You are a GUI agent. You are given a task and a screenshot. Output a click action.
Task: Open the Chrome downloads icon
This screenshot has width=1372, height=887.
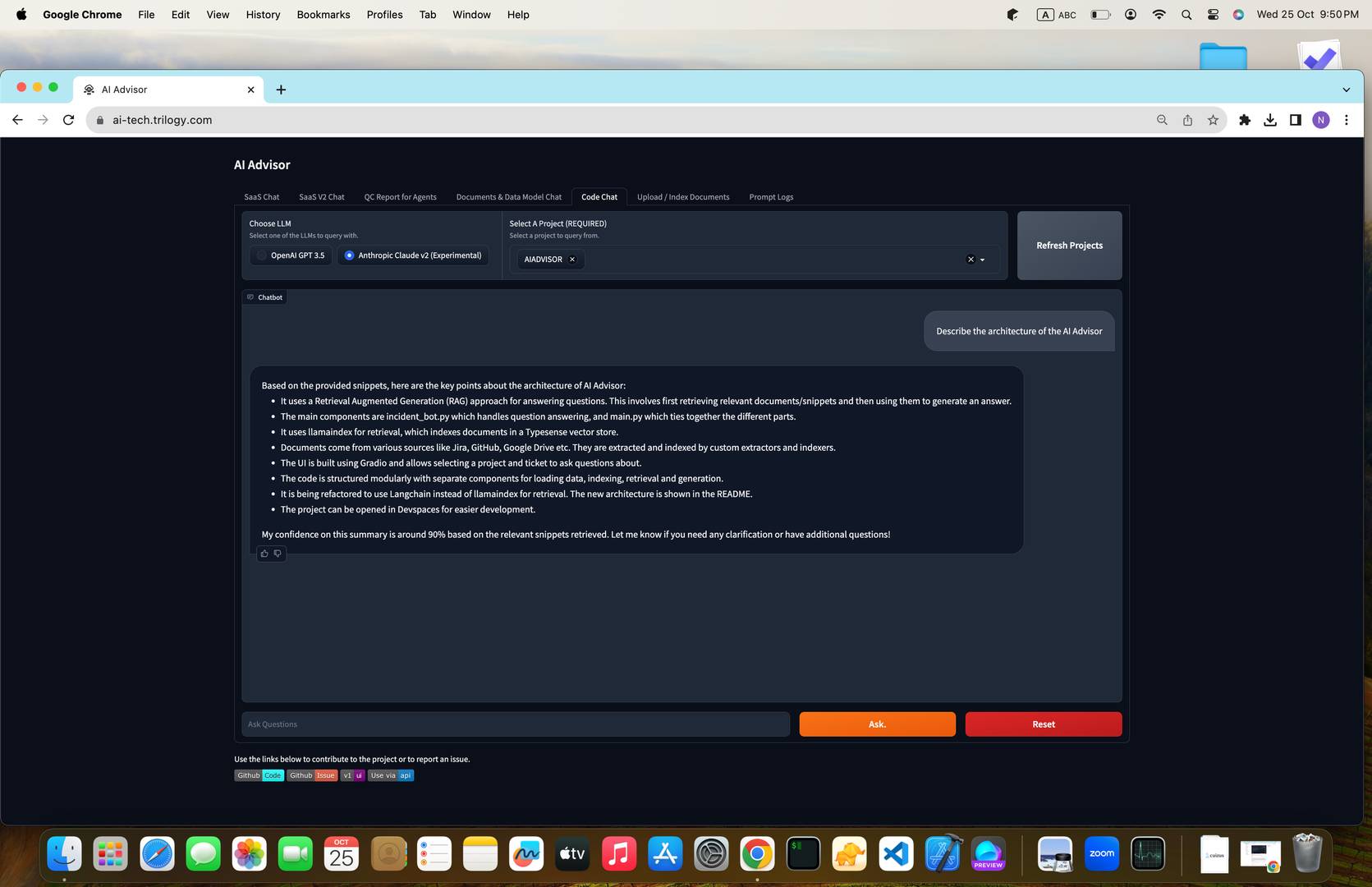[1270, 119]
